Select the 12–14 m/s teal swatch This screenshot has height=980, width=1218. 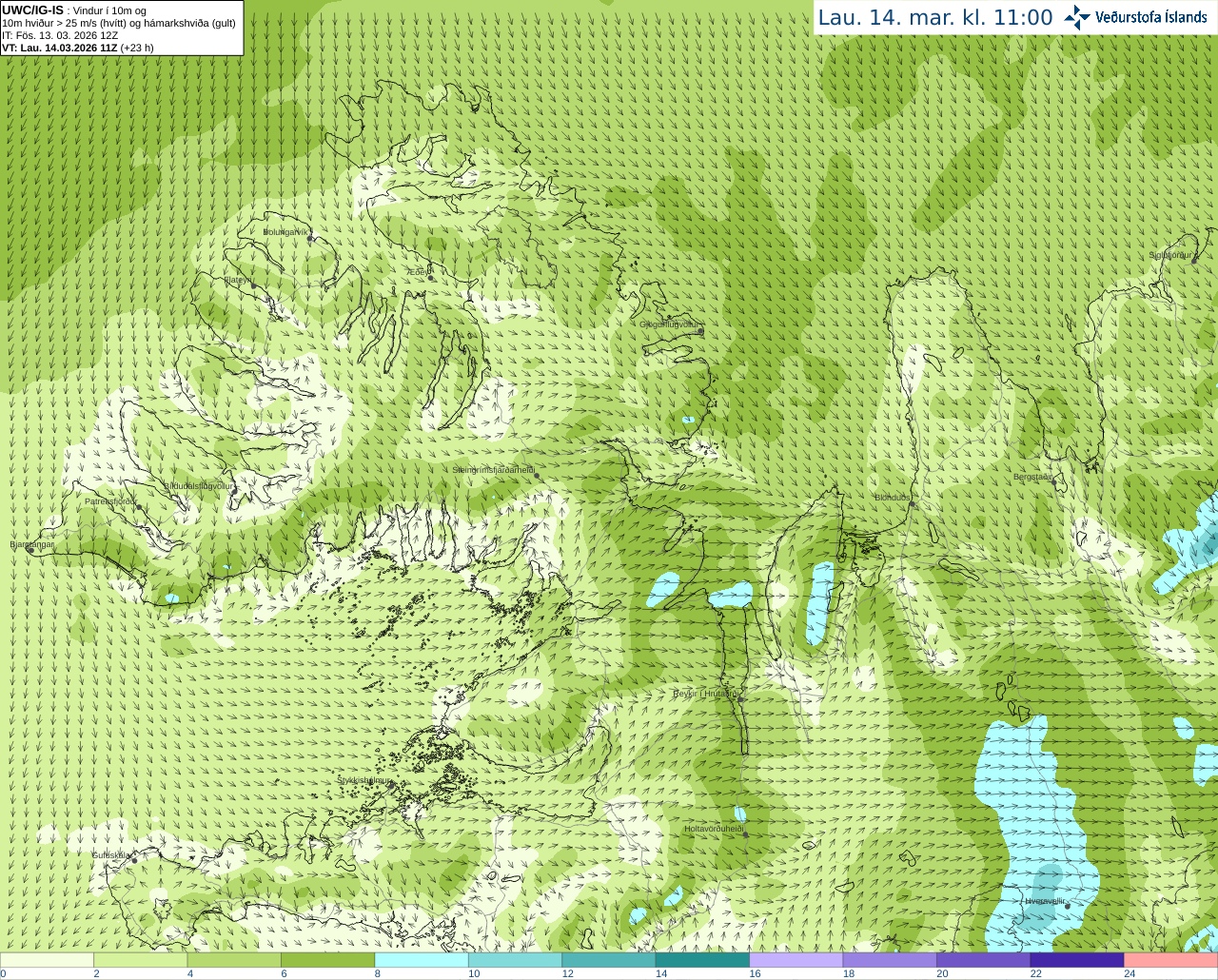[x=609, y=960]
